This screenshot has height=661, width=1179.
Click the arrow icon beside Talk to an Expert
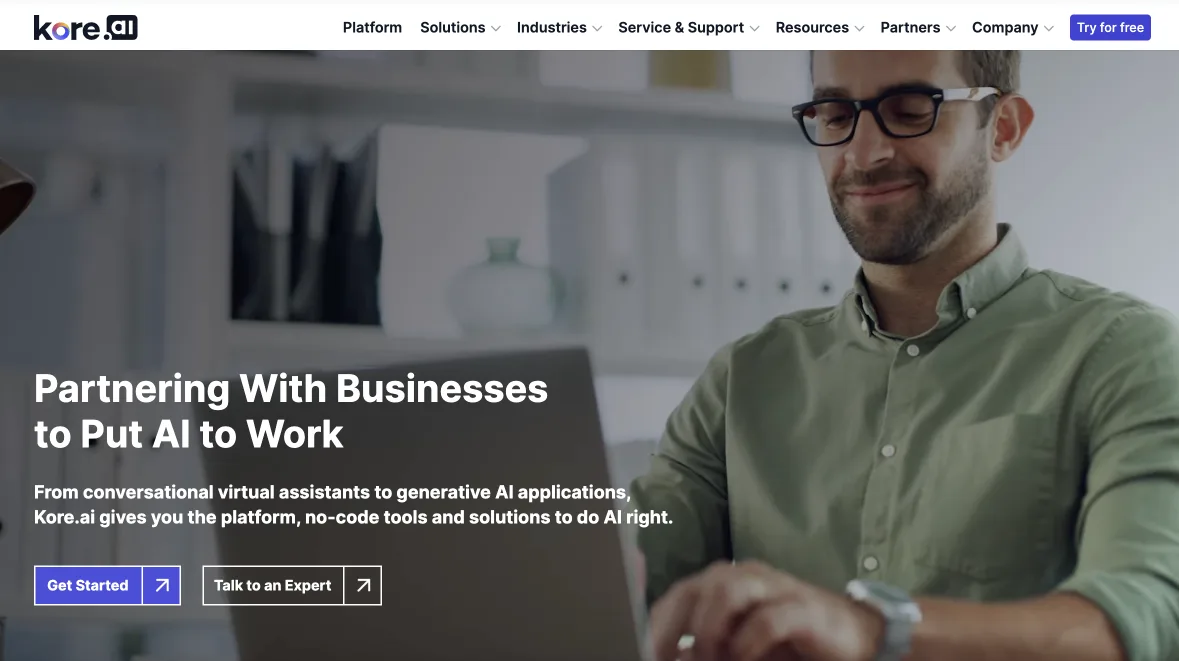click(363, 585)
